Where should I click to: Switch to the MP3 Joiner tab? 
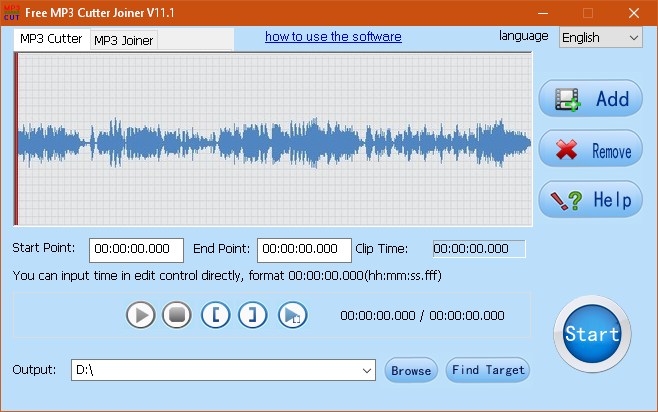pos(123,39)
